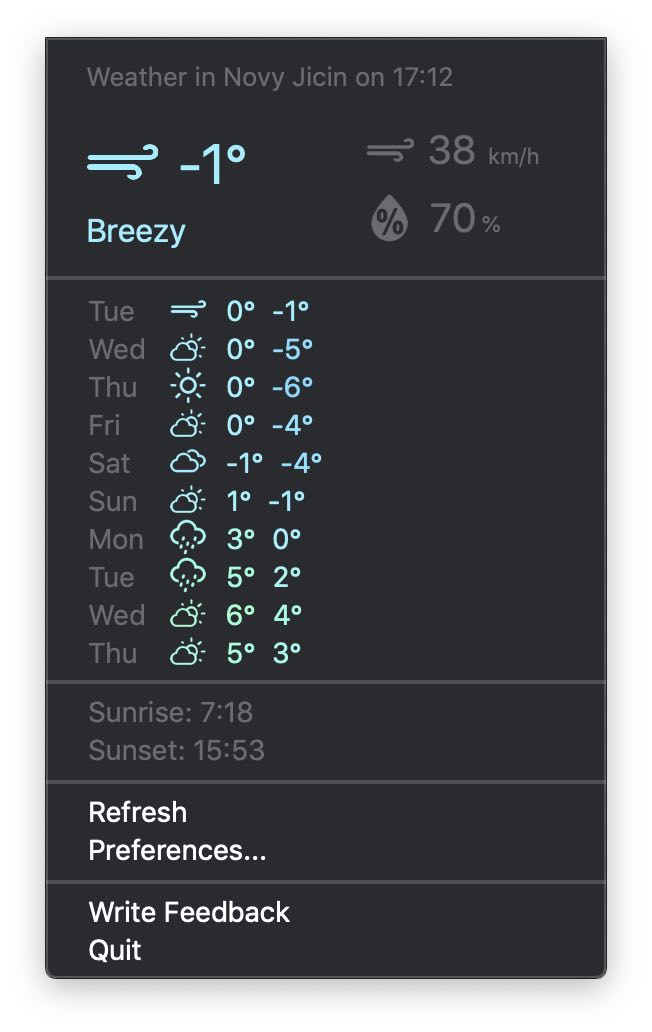Image resolution: width=652 pixels, height=1032 pixels.
Task: Select Refresh from the menu
Action: tap(138, 812)
